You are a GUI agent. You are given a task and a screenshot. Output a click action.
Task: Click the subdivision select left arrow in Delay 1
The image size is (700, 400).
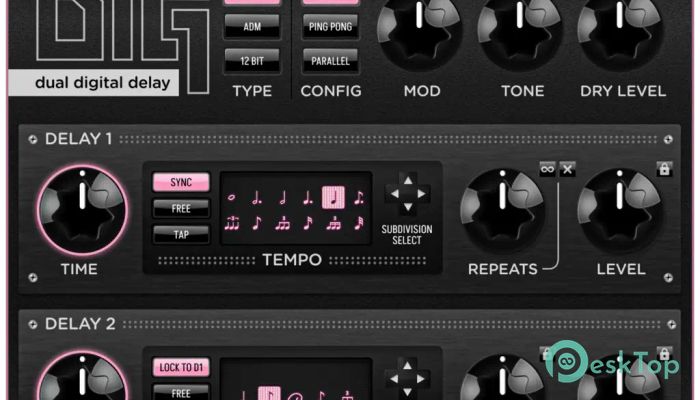click(x=395, y=194)
